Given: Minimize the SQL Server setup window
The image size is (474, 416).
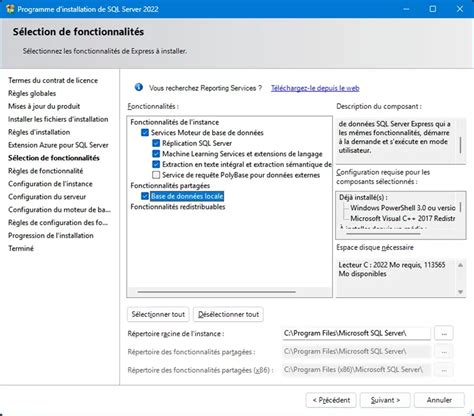Looking at the screenshot, I should pos(406,9).
